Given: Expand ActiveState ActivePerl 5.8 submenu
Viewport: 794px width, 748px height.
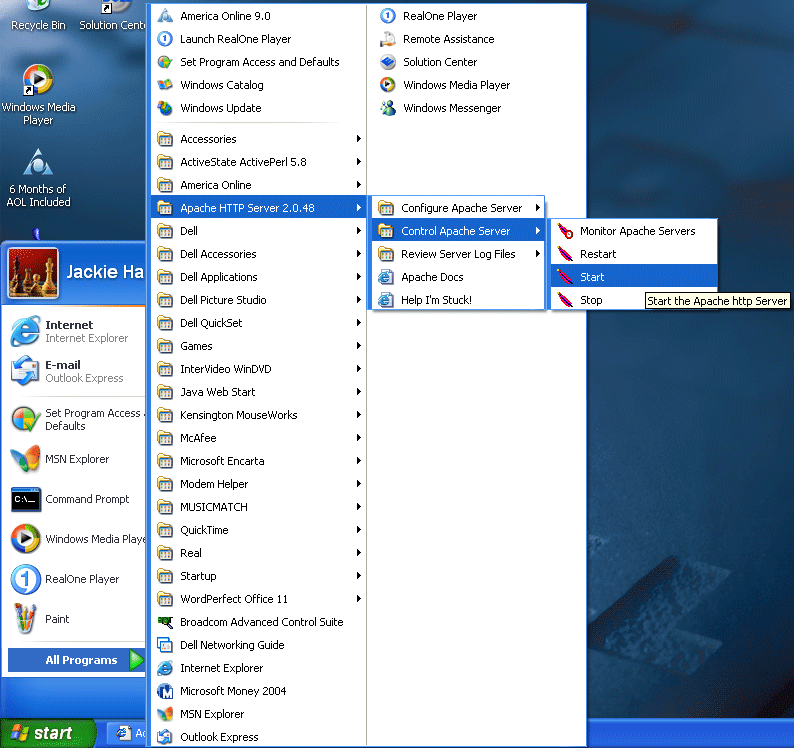Looking at the screenshot, I should pos(259,162).
